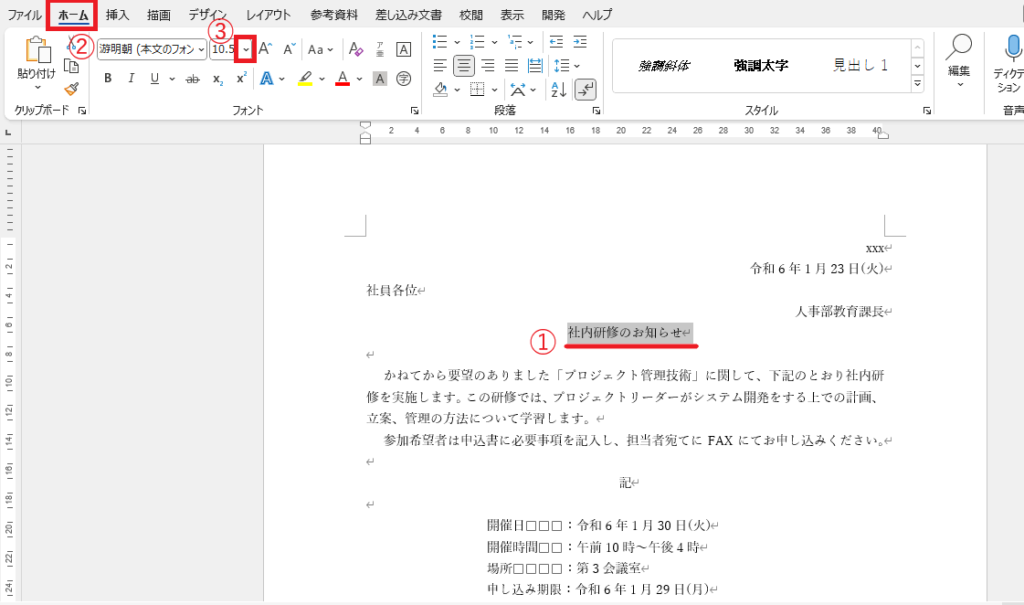1024x605 pixels.
Task: Click the Numbering list icon
Action: 477,42
